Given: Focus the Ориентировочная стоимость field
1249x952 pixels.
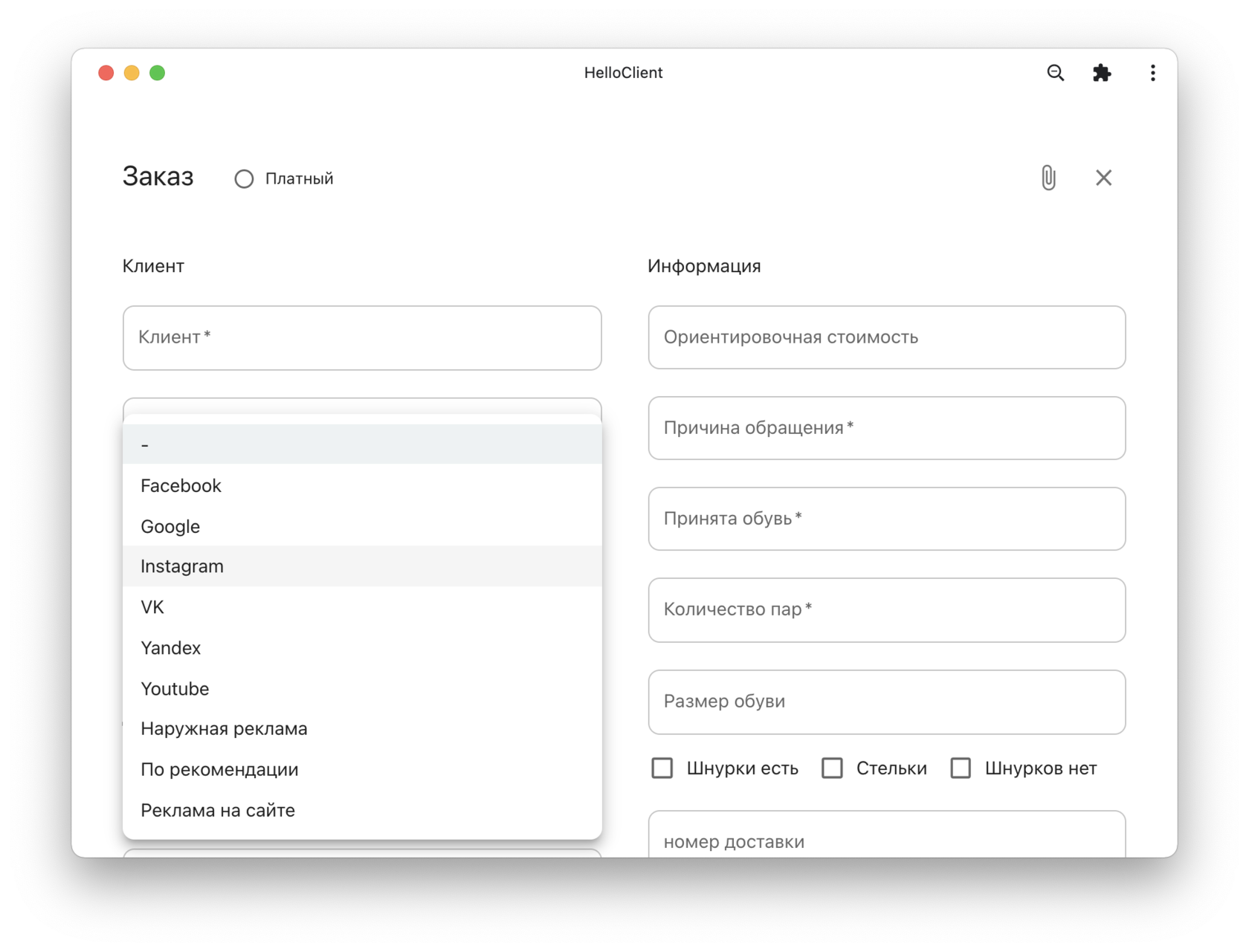Looking at the screenshot, I should [x=887, y=337].
